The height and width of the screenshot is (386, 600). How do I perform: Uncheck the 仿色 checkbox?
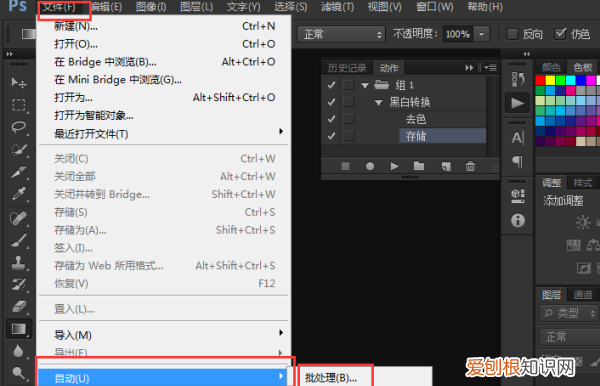[560, 34]
